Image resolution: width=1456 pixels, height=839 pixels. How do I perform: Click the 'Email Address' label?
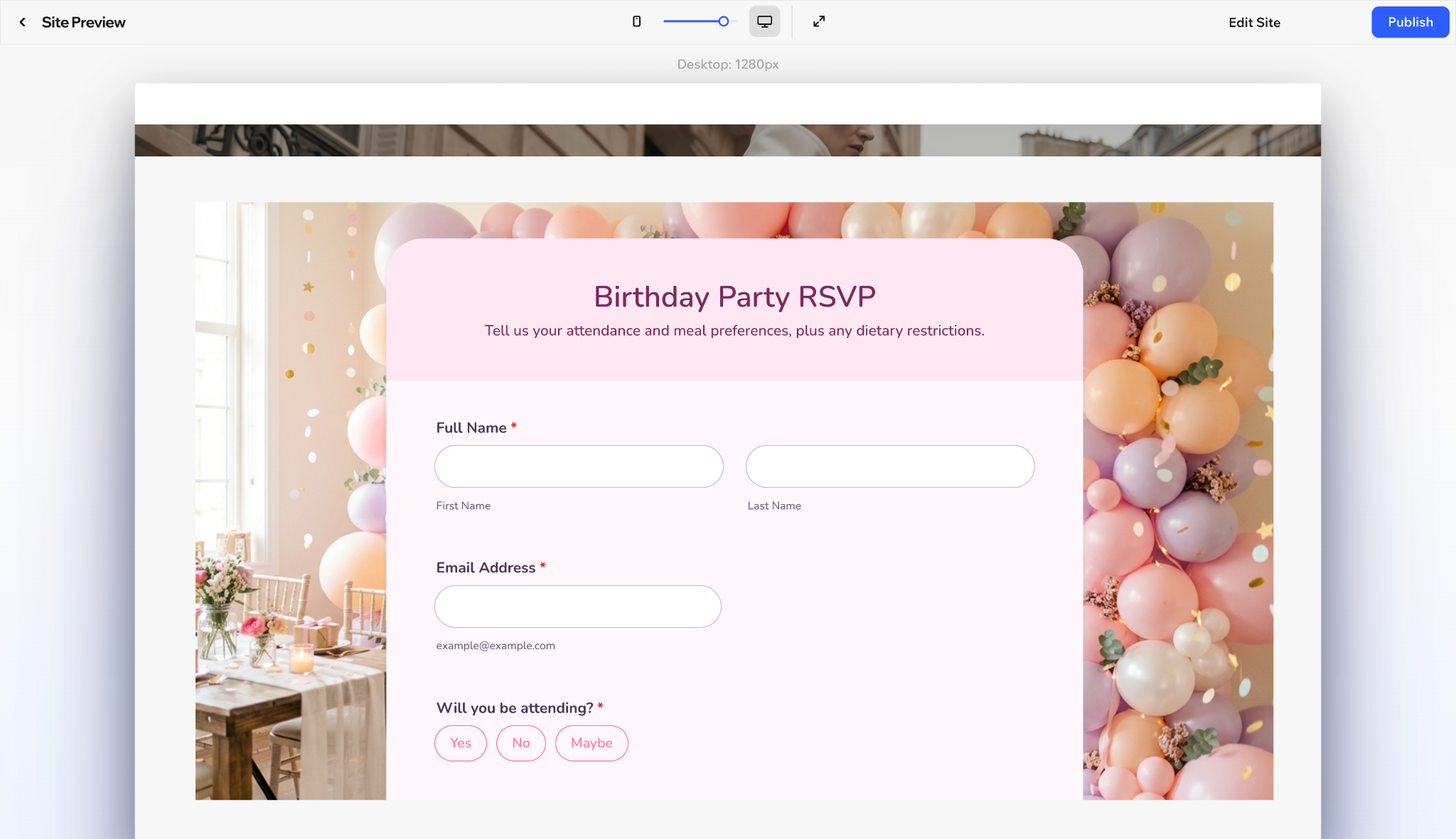tap(486, 567)
